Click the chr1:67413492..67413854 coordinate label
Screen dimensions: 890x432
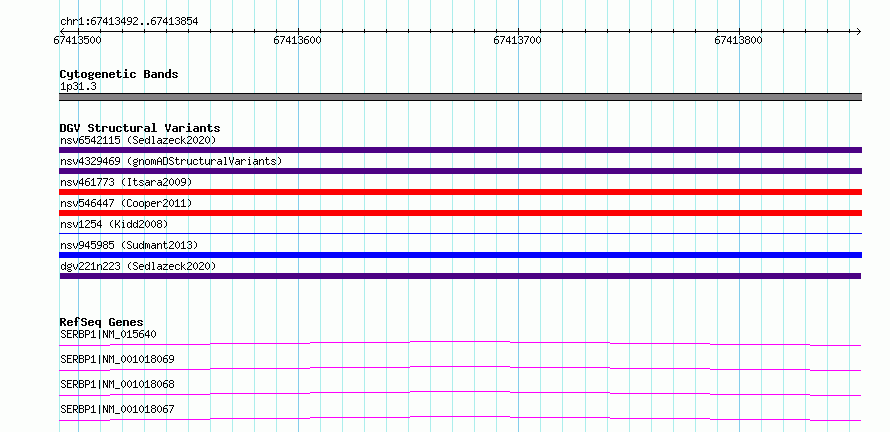129,22
